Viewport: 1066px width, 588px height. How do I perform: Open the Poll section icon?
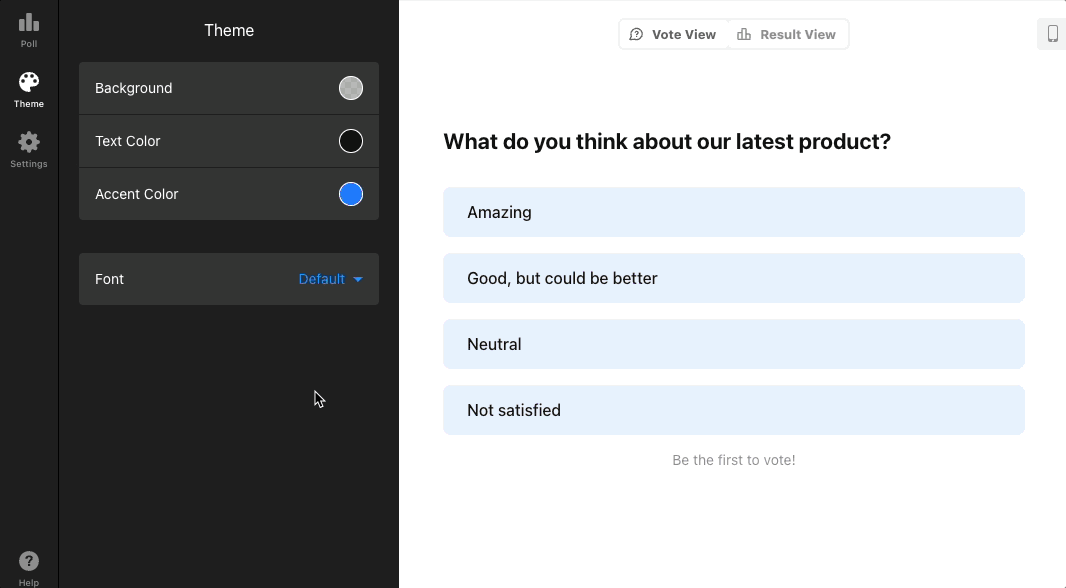(29, 23)
